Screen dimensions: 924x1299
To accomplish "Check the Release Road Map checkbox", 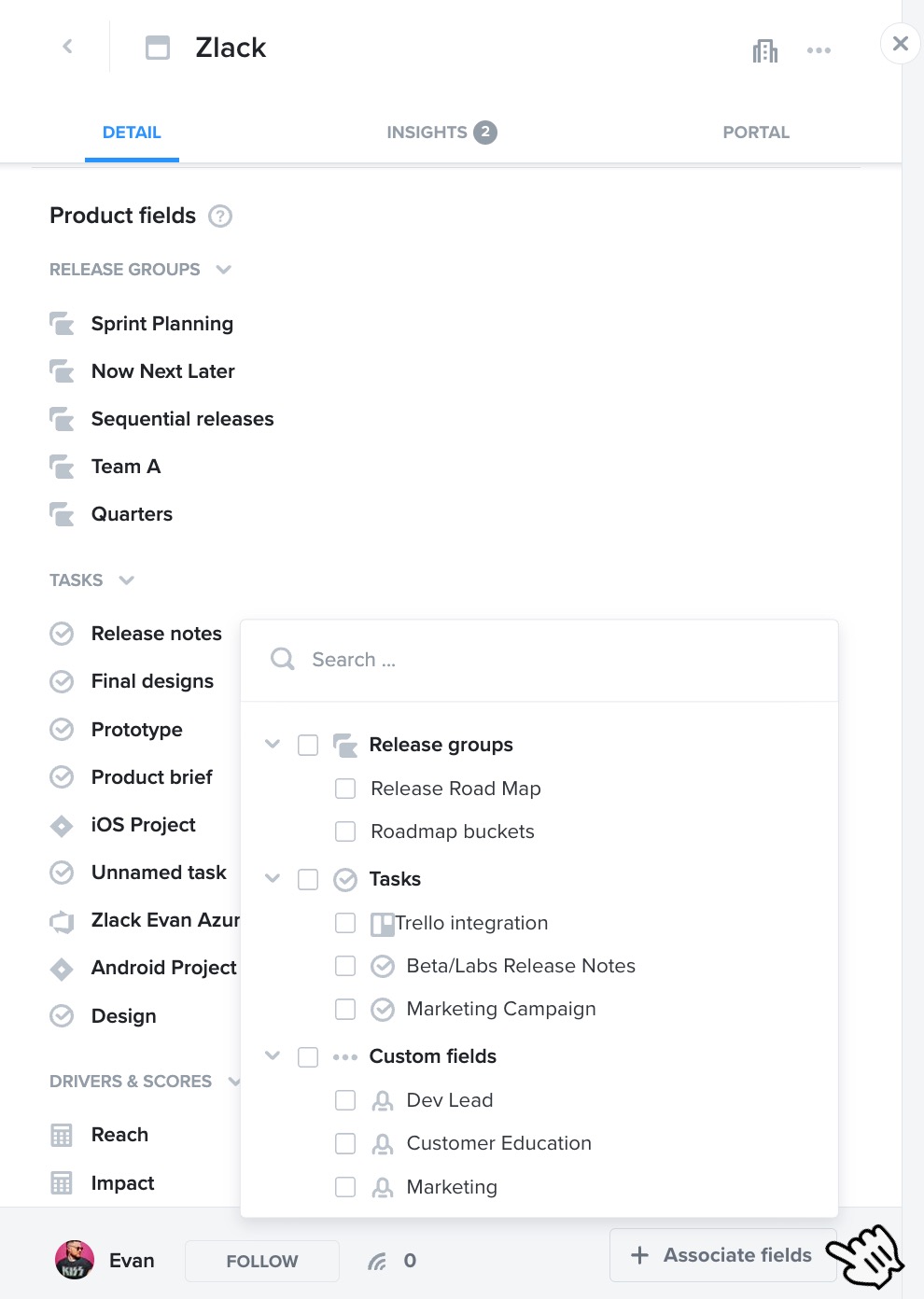I will [345, 789].
